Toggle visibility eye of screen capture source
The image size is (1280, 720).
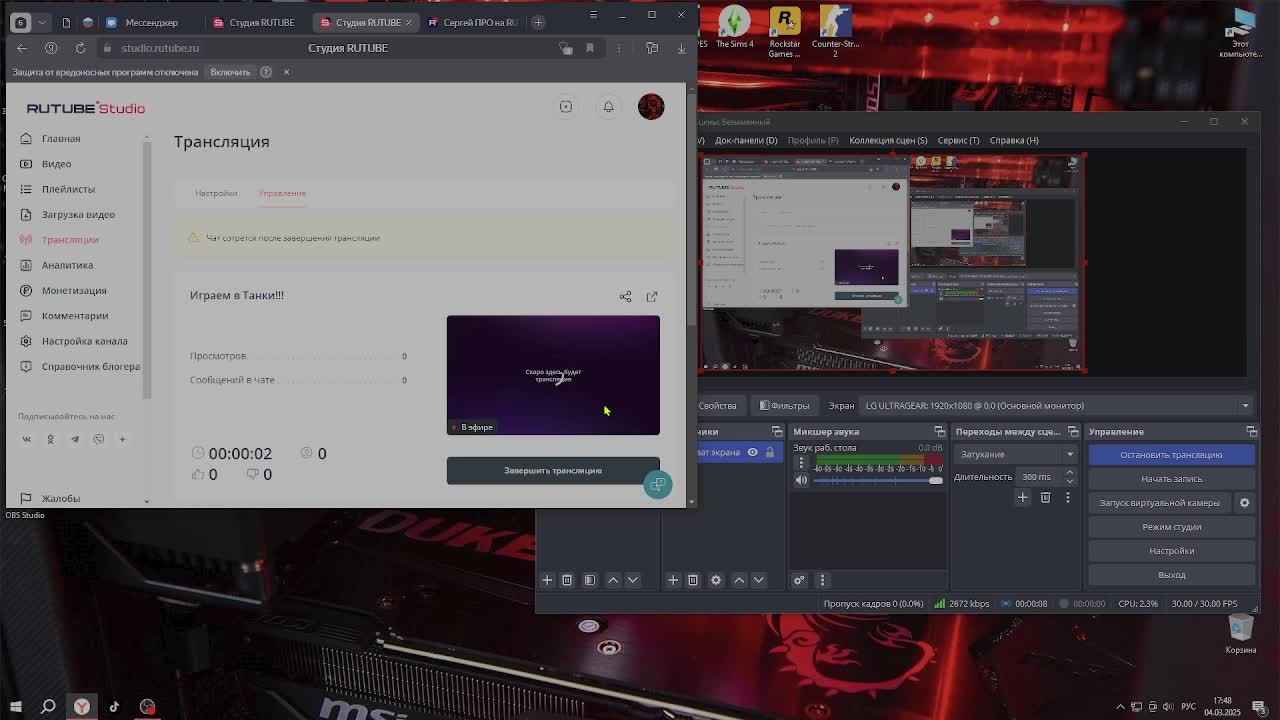click(752, 452)
